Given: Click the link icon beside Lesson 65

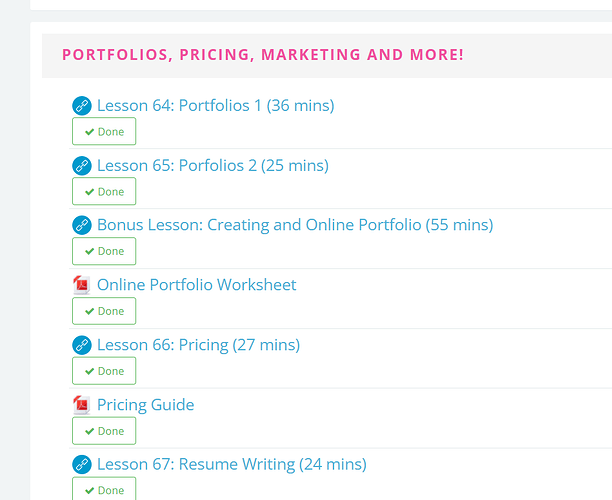Looking at the screenshot, I should tap(82, 166).
